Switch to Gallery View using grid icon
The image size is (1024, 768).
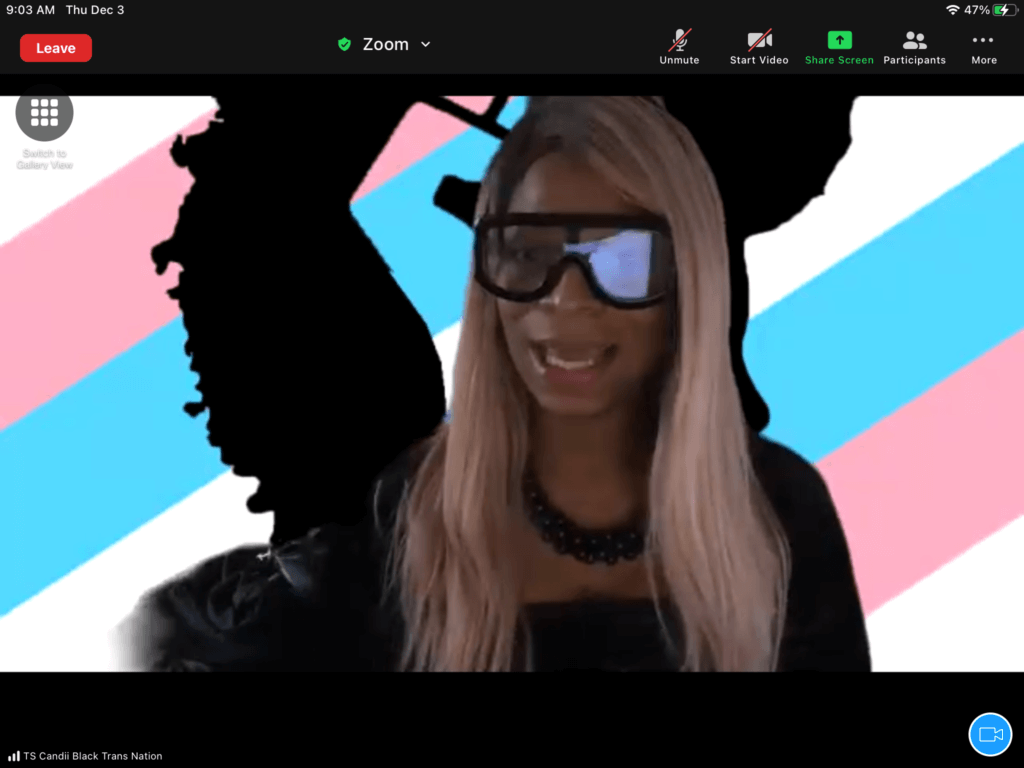click(x=44, y=112)
